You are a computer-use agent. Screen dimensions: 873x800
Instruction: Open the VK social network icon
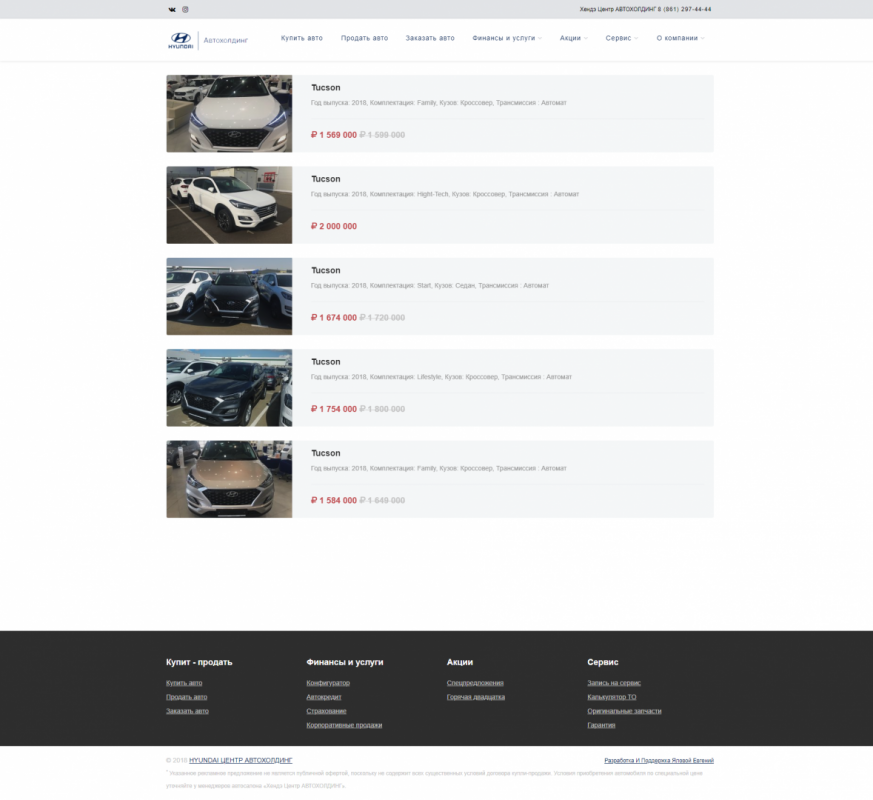tap(172, 9)
